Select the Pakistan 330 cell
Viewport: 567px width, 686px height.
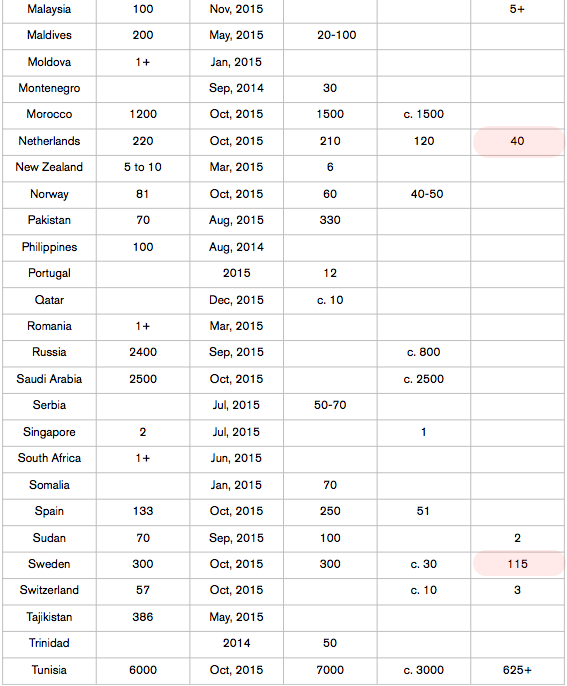click(330, 220)
